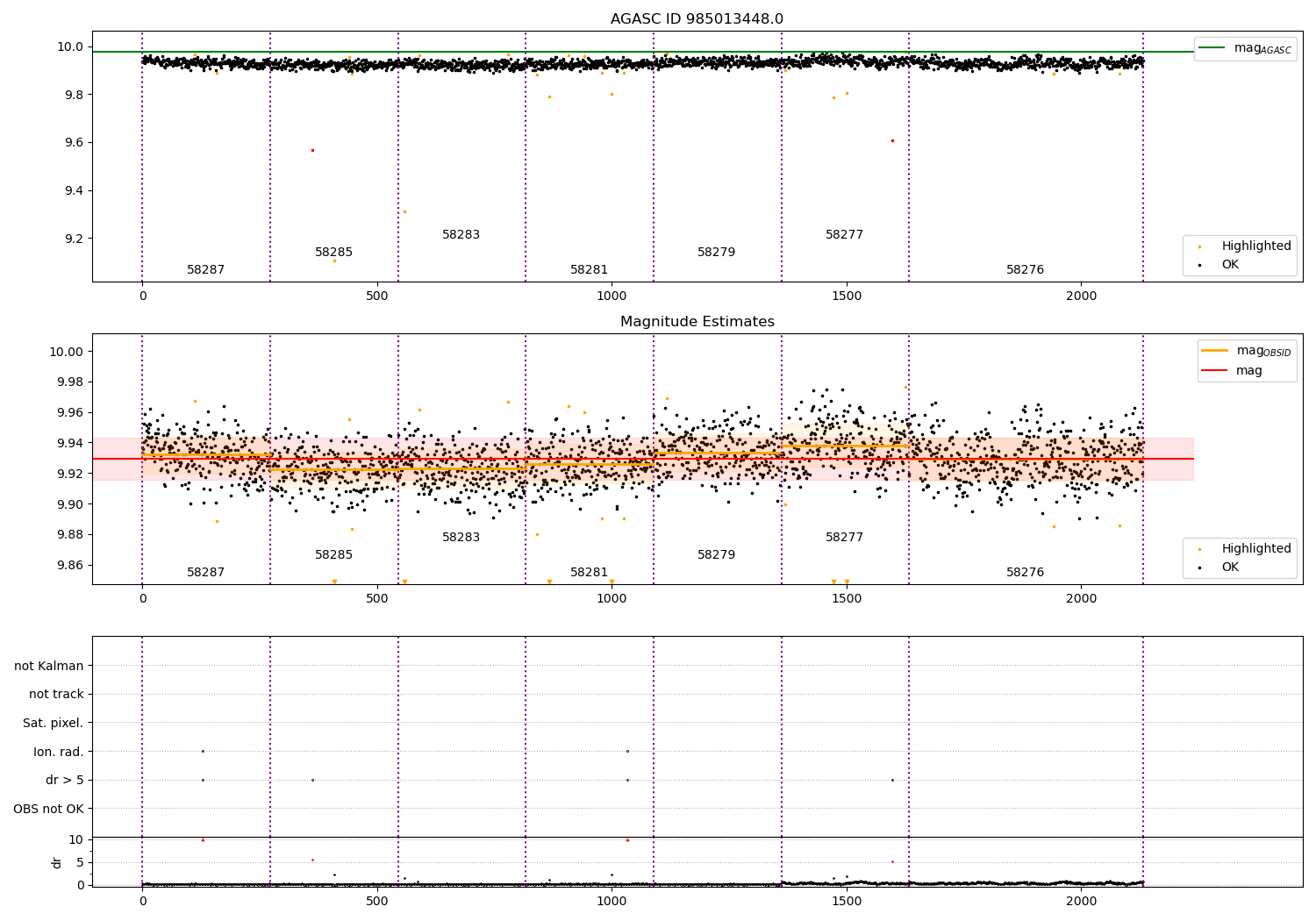This screenshot has height=921, width=1316.
Task: Click y-axis tick 9.98 in Magnitude Estimates plot
Action: [69, 382]
